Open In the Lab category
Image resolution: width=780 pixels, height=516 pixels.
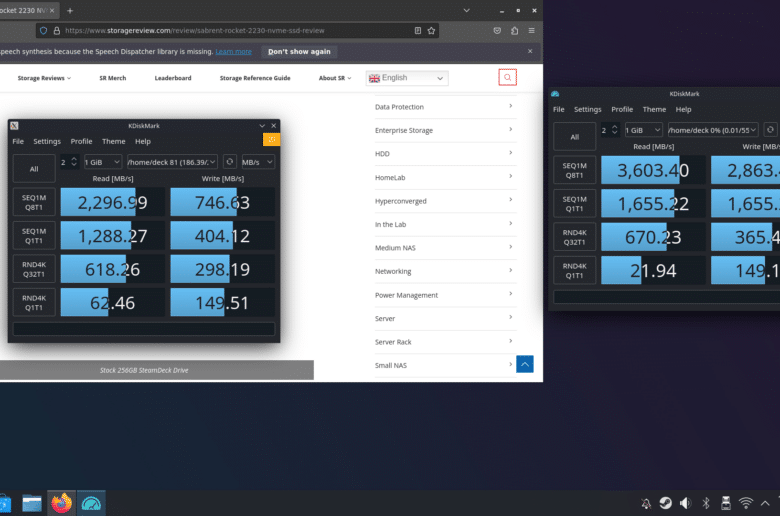point(444,224)
